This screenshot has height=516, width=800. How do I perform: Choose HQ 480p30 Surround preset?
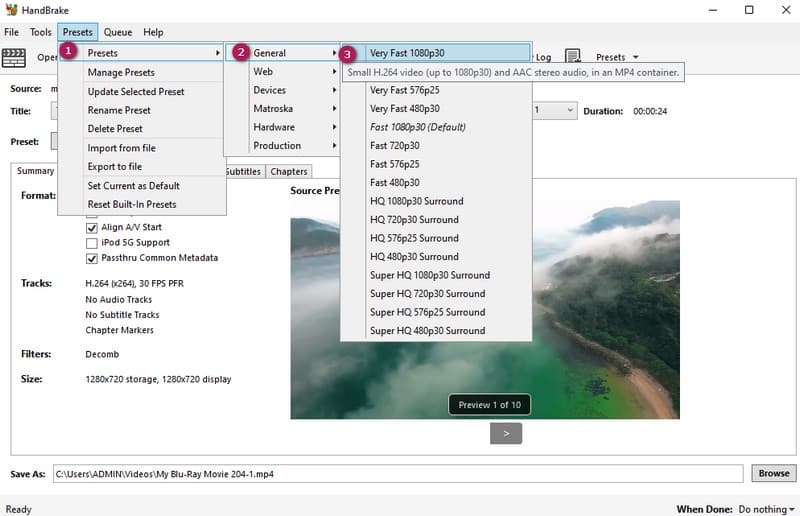coord(436,257)
